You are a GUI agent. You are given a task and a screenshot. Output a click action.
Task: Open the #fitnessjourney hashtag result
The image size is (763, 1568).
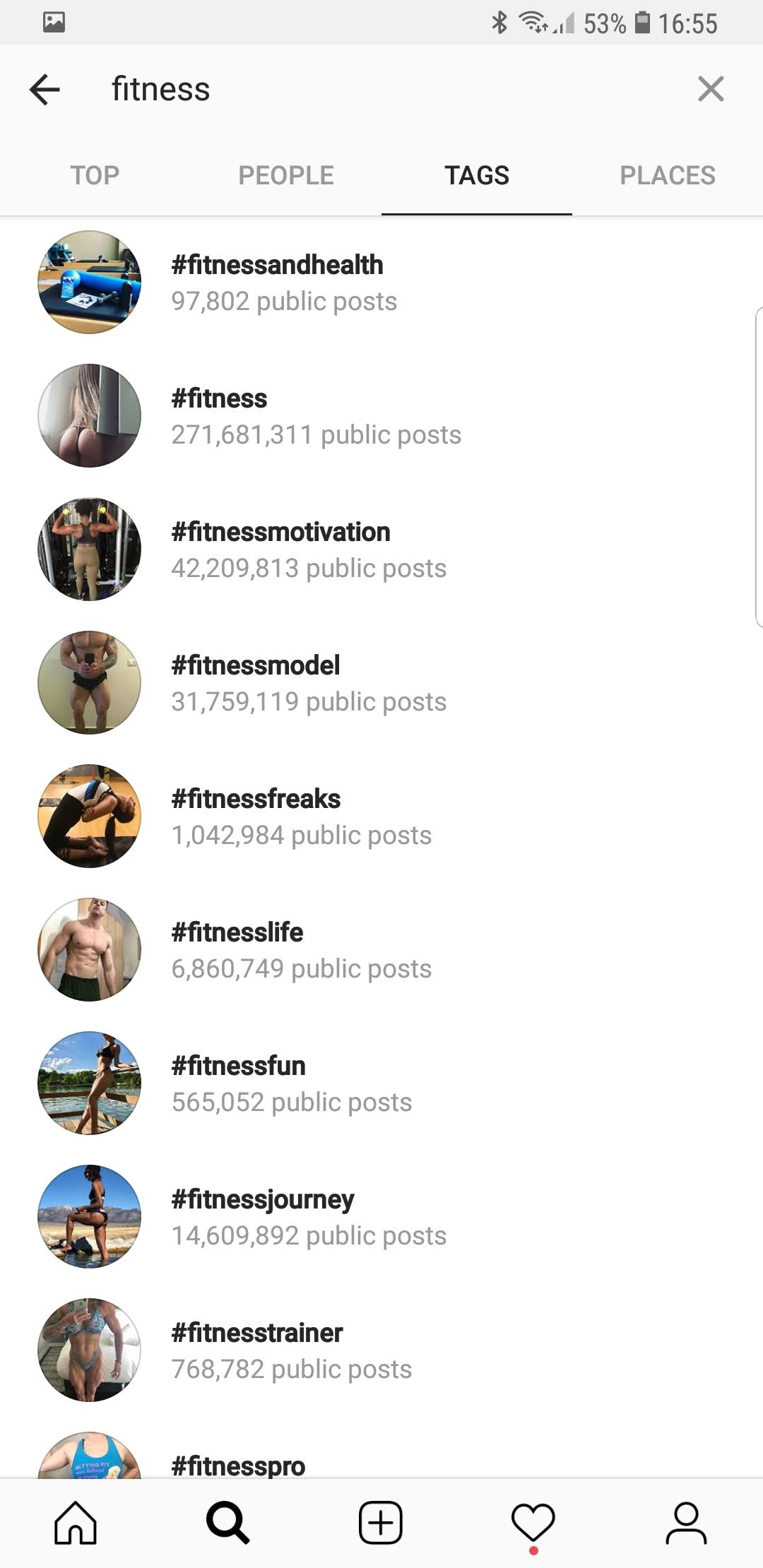click(263, 1216)
